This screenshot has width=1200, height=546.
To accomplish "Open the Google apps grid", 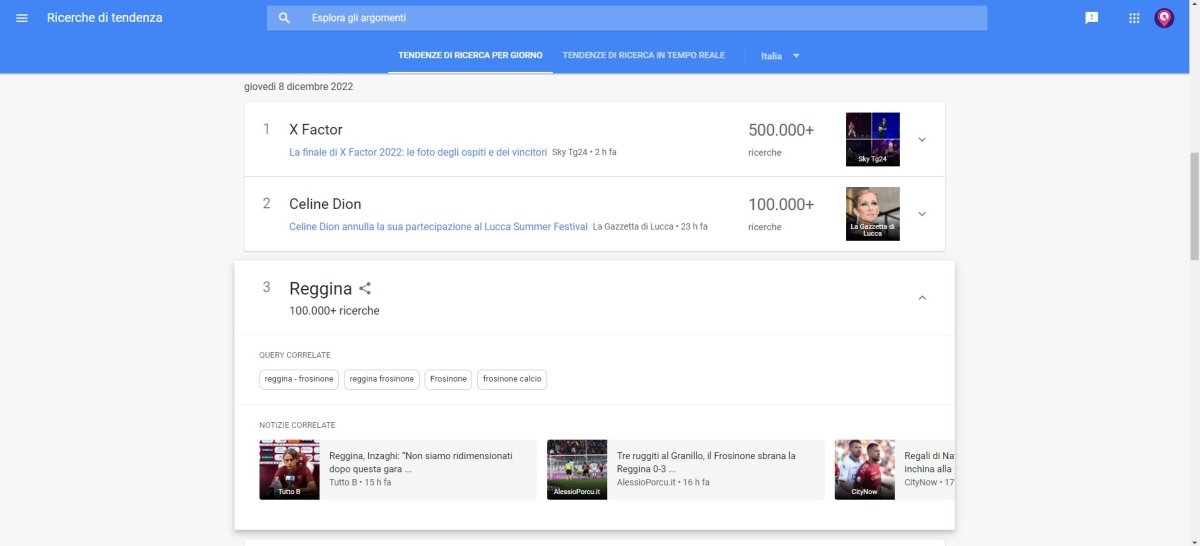I will pos(1134,18).
